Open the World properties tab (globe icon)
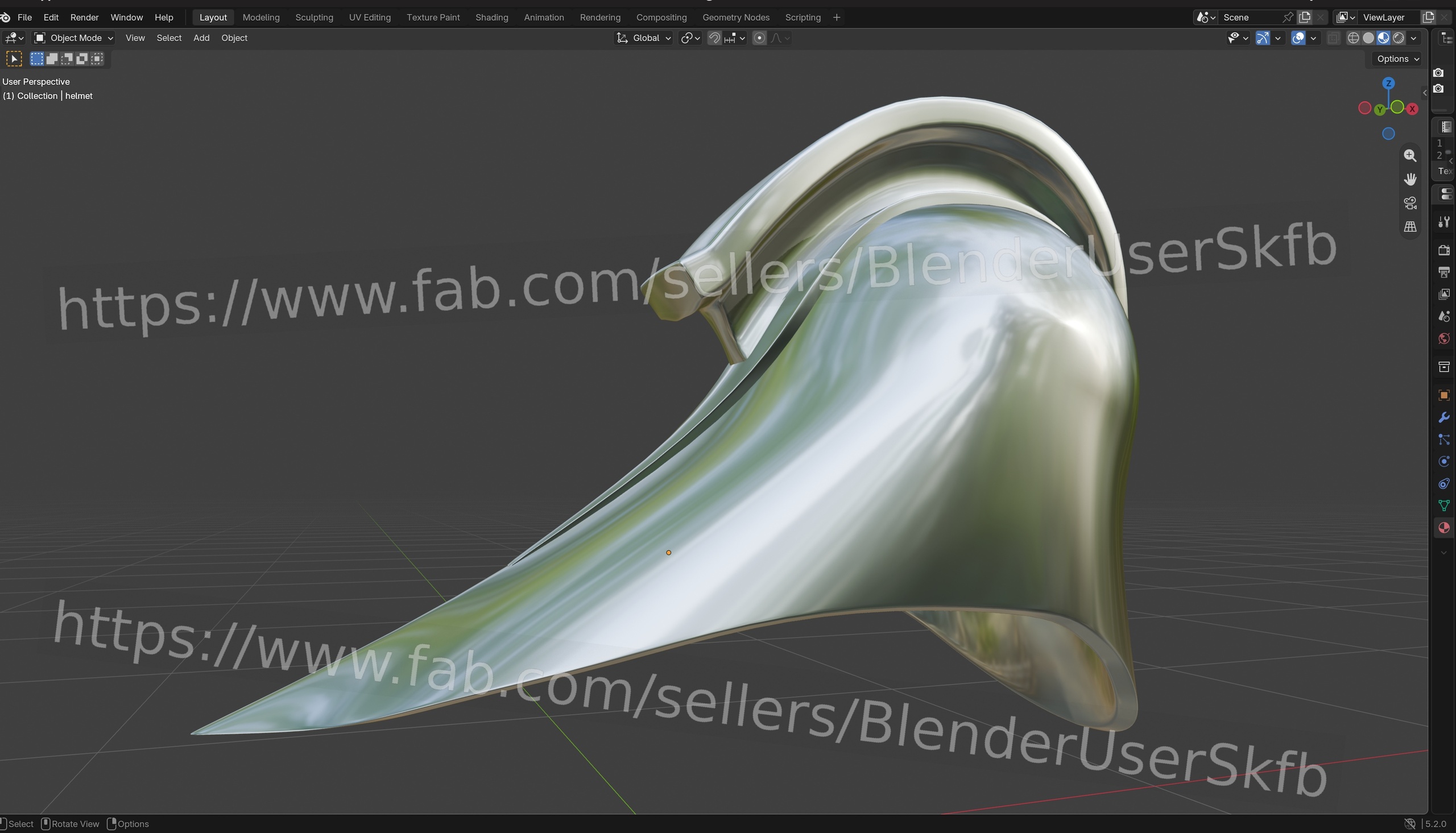Screen dimensions: 1456x833 pos(1443,339)
